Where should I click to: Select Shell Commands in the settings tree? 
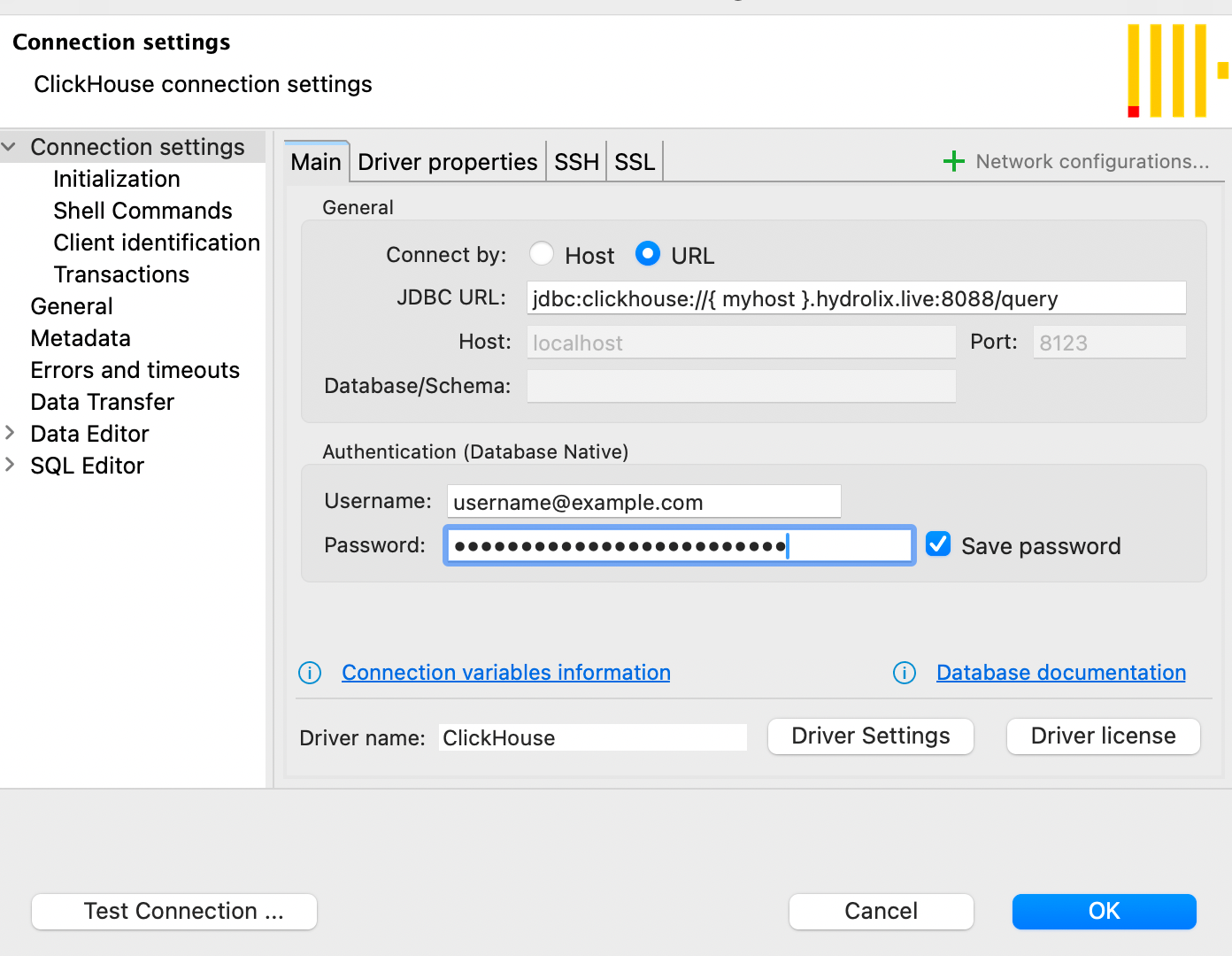(x=142, y=211)
